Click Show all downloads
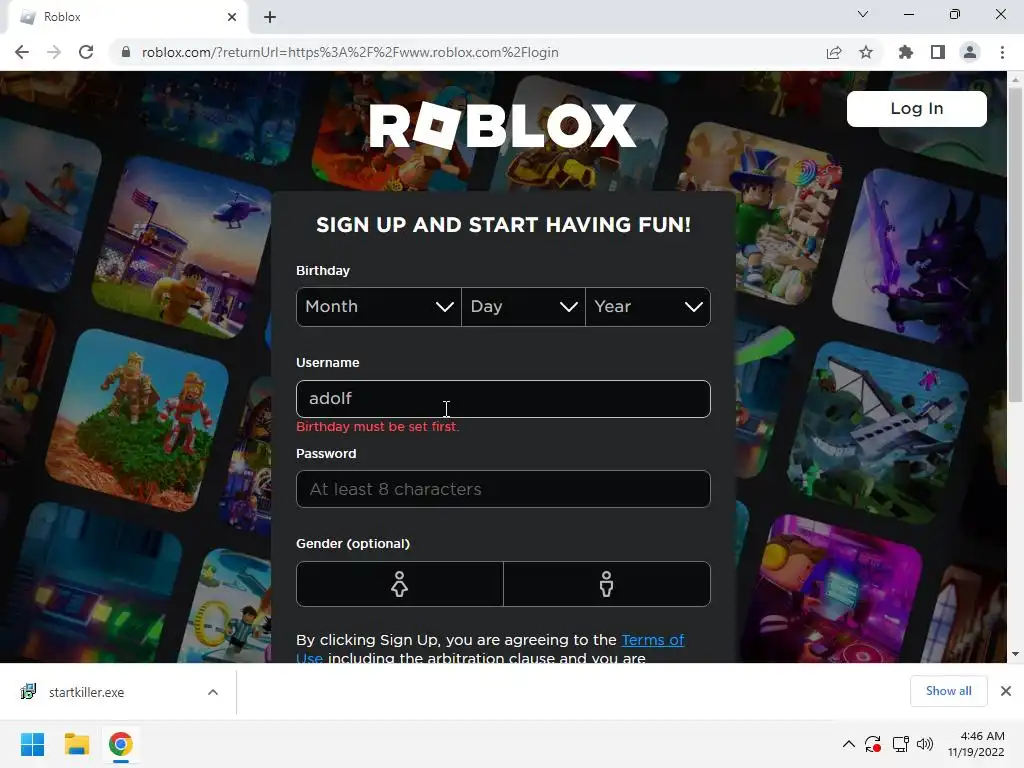1024x768 pixels. [x=948, y=691]
